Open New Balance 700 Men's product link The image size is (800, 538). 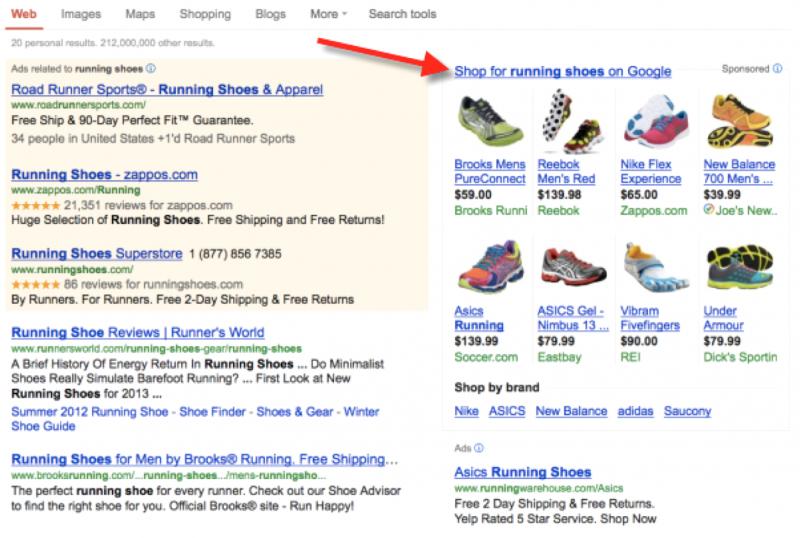point(739,172)
